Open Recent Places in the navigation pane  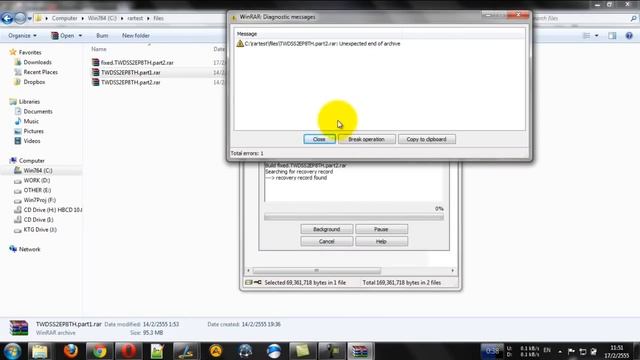tap(40, 72)
